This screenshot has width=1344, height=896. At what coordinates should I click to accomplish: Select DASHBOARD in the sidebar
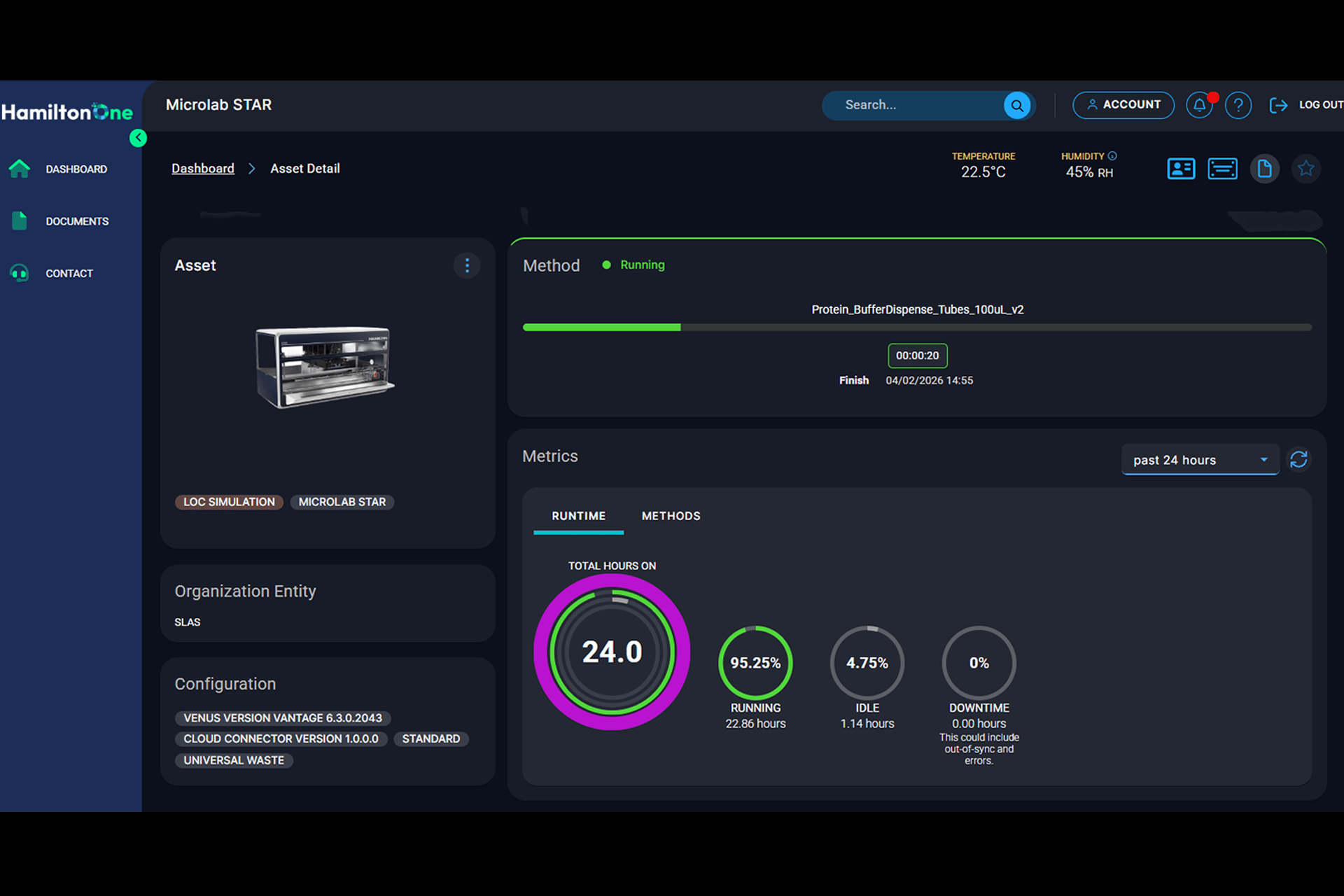pos(76,169)
